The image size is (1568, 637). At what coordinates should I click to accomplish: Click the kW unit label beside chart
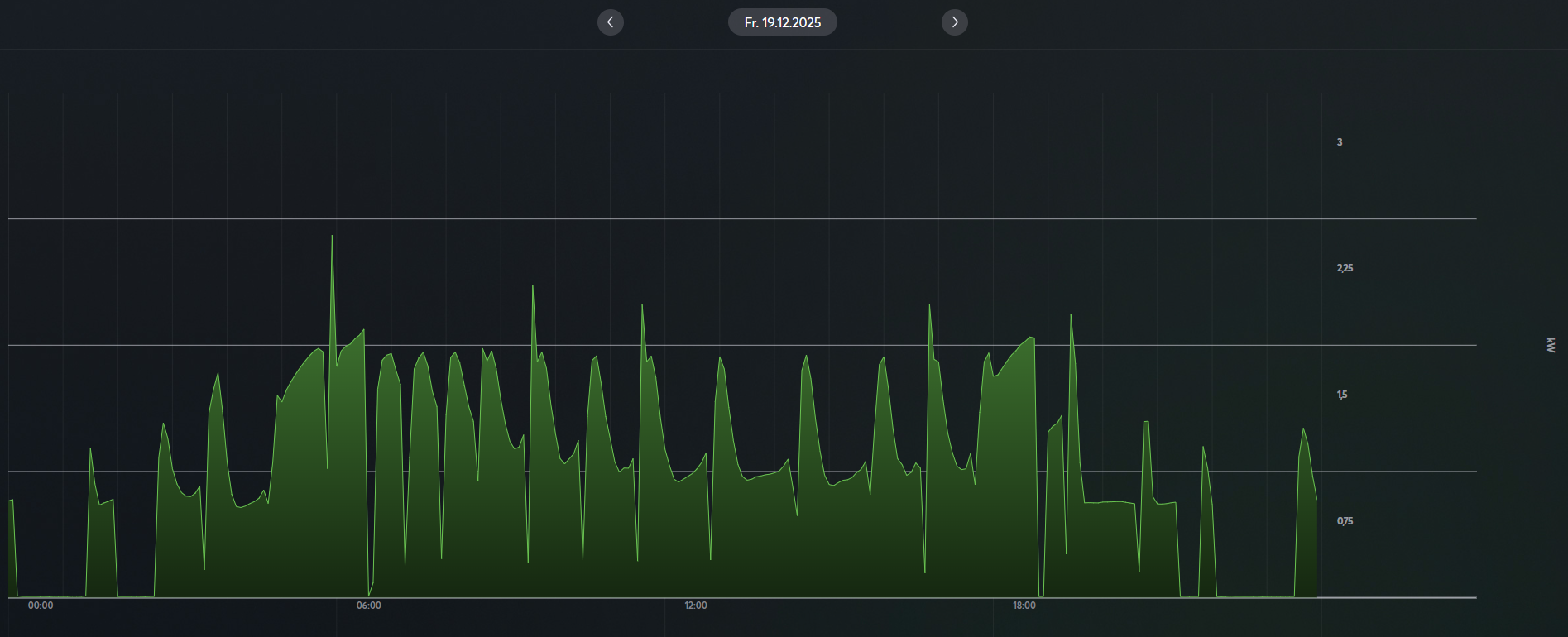coord(1551,345)
